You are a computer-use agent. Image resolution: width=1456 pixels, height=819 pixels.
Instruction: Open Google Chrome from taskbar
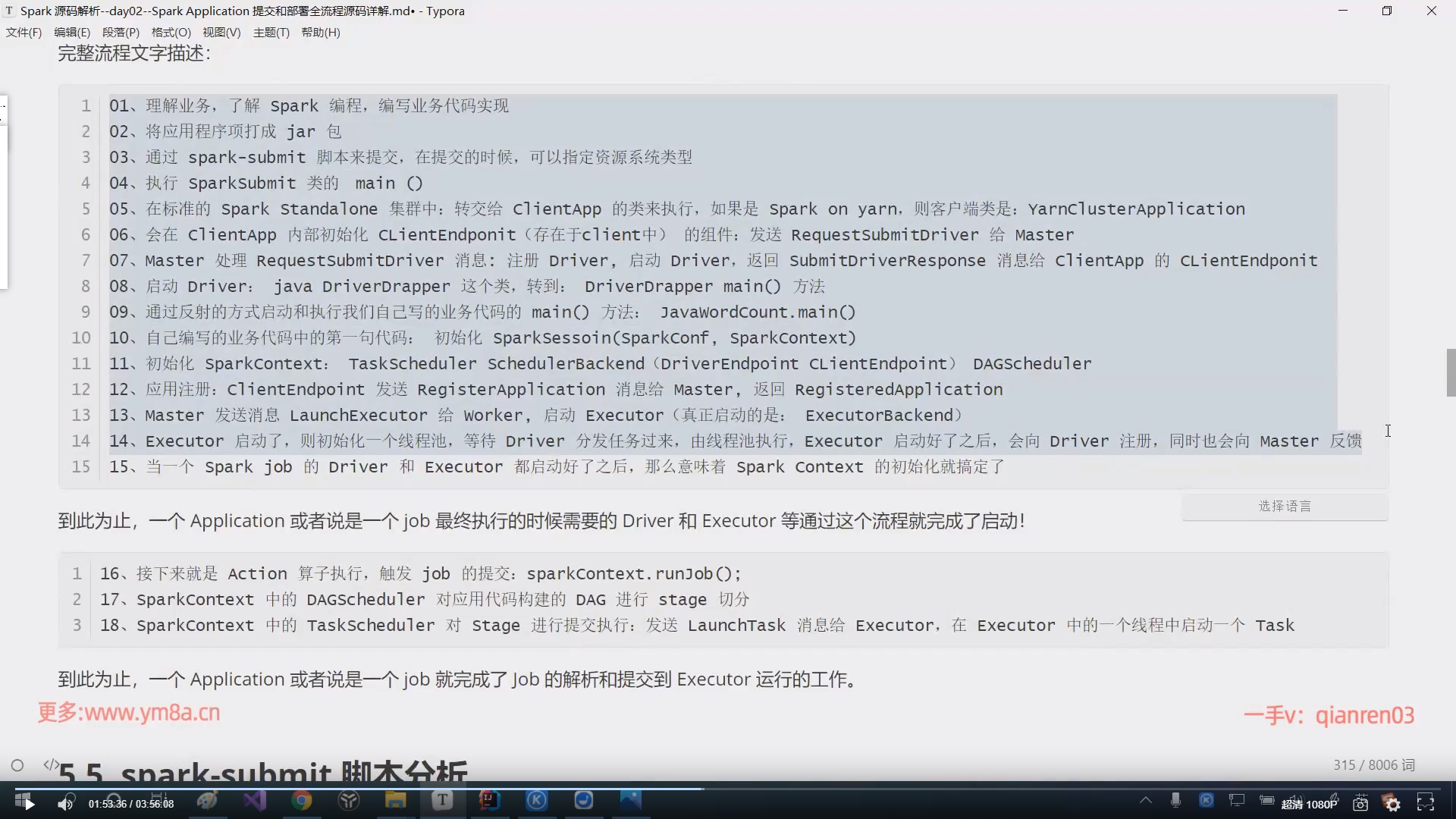pos(302,800)
